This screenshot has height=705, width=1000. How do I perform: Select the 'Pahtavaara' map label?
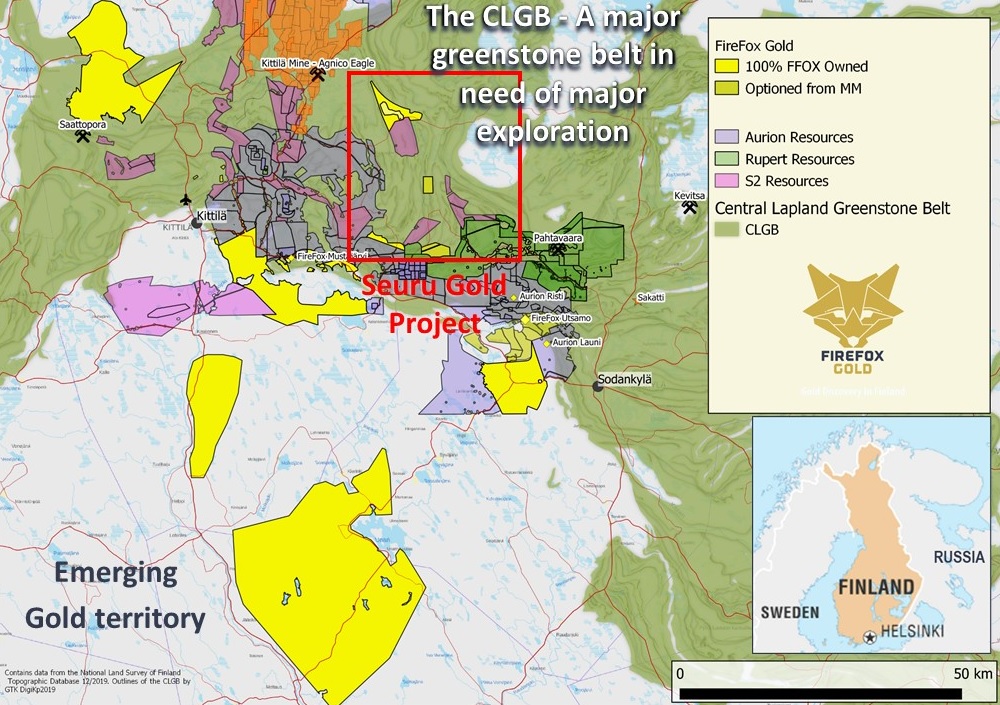coord(558,238)
